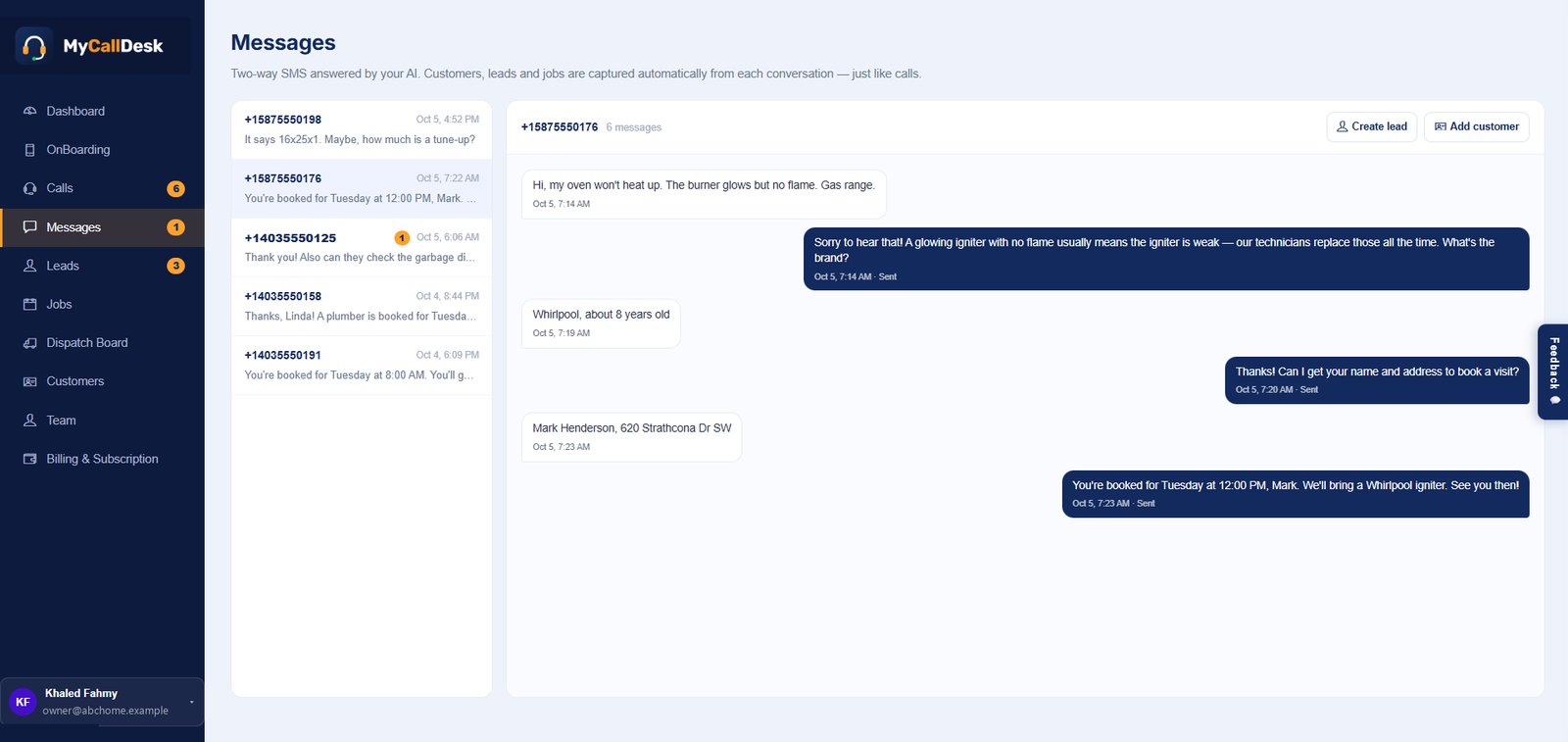
Task: Click the 'Sorry to hear that!' reply bubble
Action: tap(1166, 259)
